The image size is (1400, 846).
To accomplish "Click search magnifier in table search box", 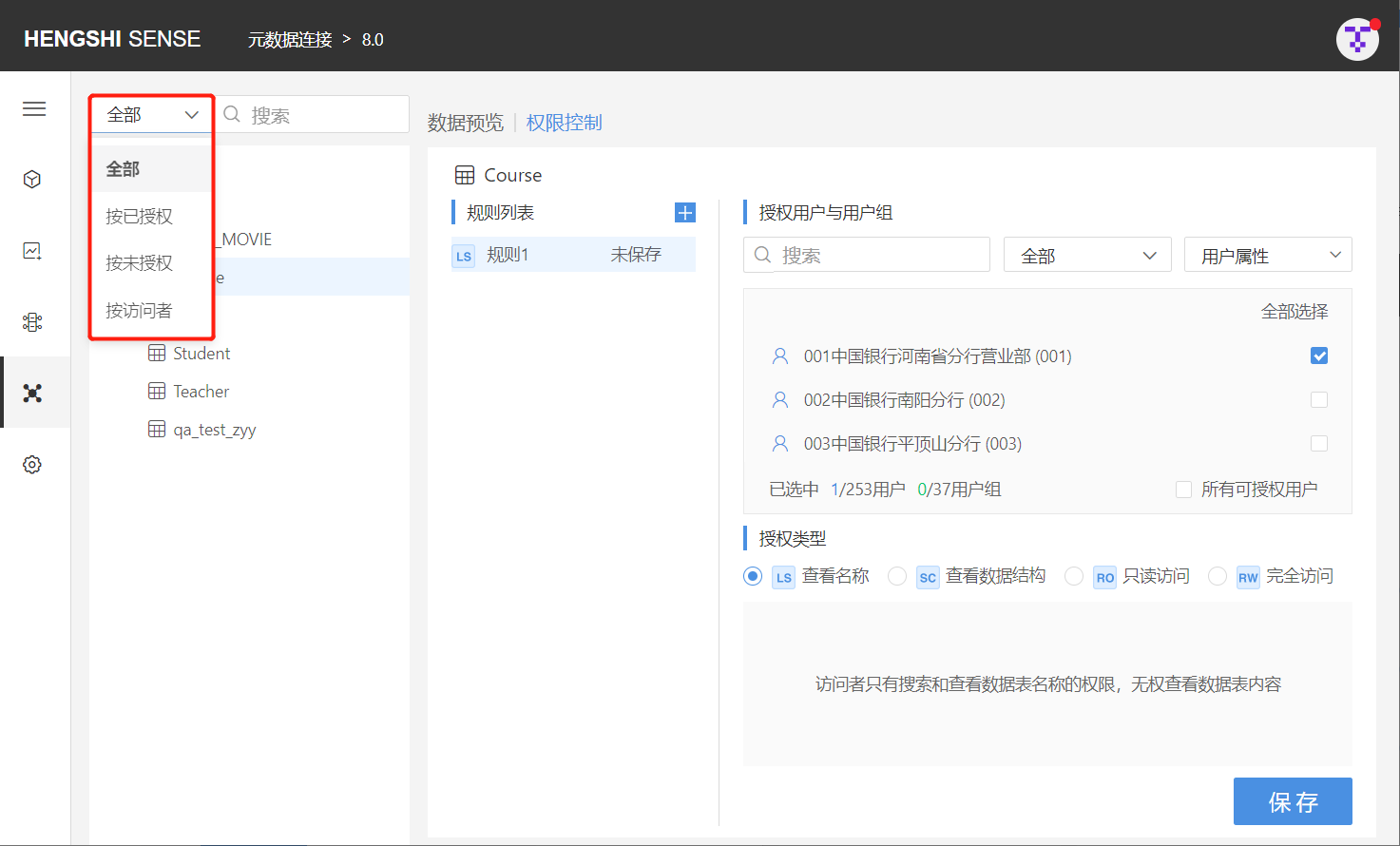I will [232, 115].
